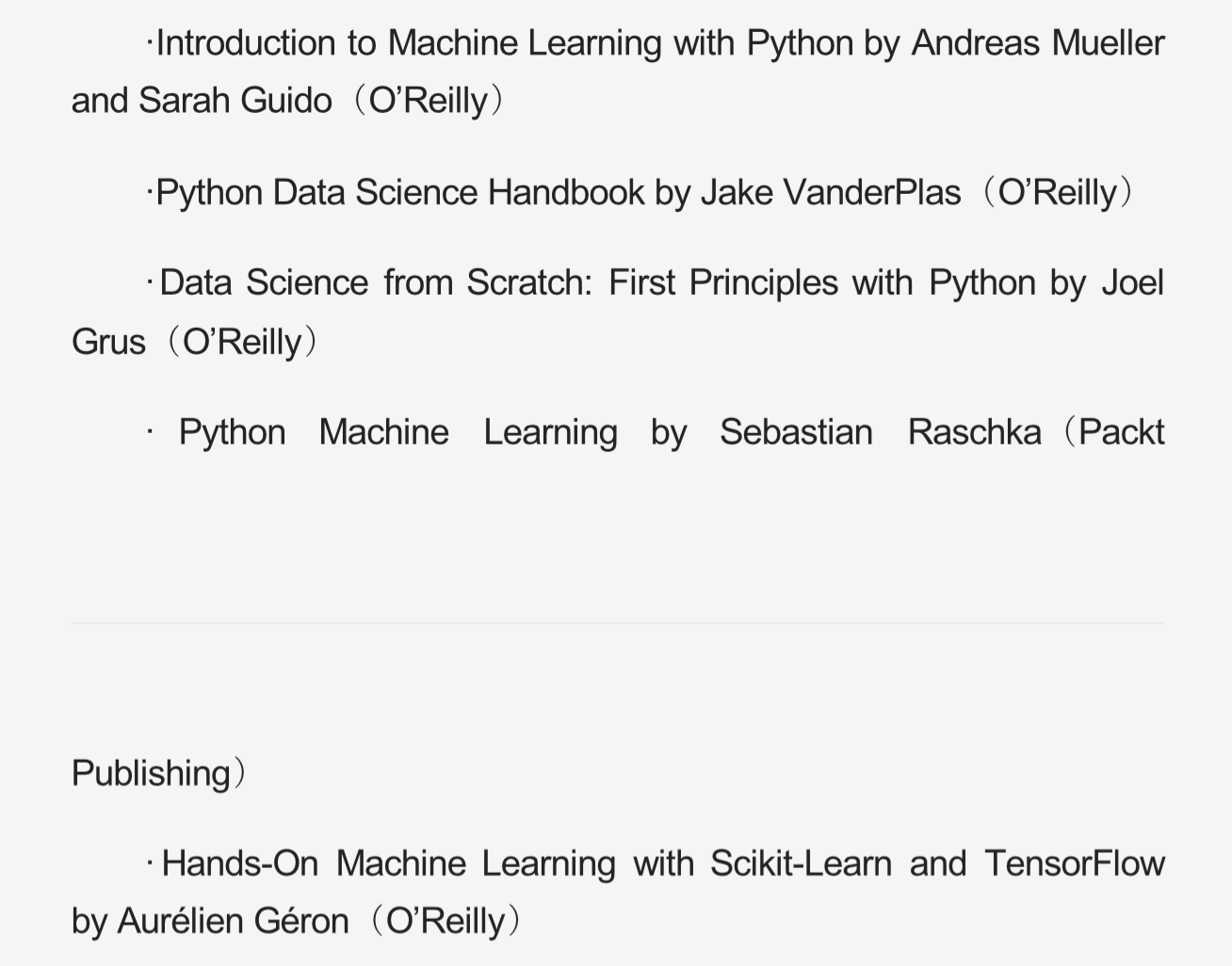Viewport: 1232px width, 966px height.
Task: Click the name "Sarah Guido"
Action: click(235, 101)
